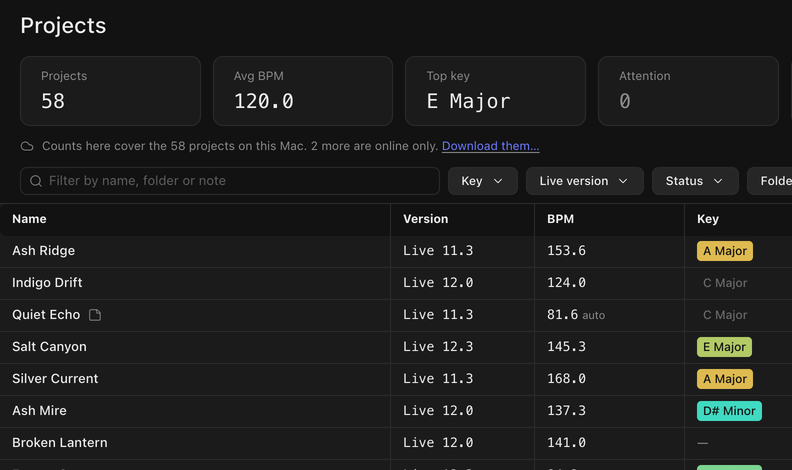Select the Silver Current project name
This screenshot has width=792, height=470.
click(55, 379)
